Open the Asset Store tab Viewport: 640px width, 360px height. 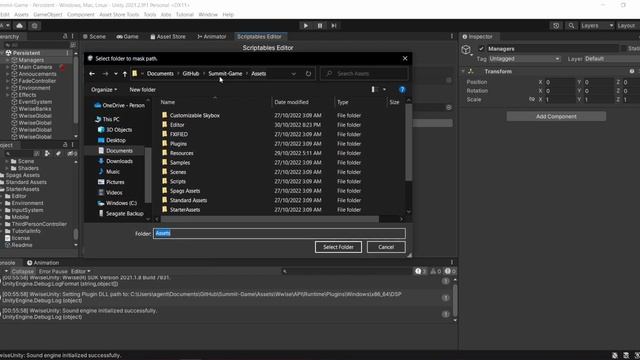click(168, 37)
